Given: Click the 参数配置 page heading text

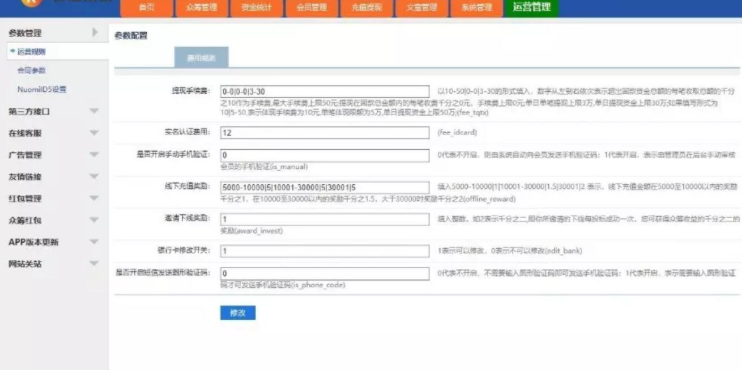Looking at the screenshot, I should pyautogui.click(x=131, y=36).
